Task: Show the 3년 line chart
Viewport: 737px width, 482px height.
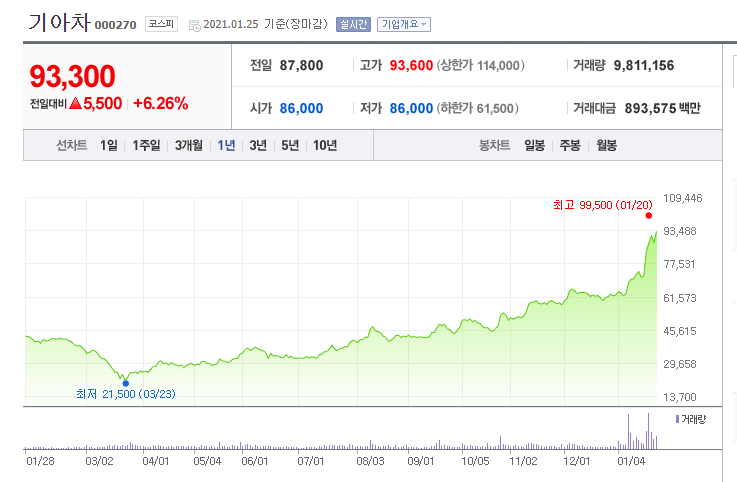Action: click(258, 145)
